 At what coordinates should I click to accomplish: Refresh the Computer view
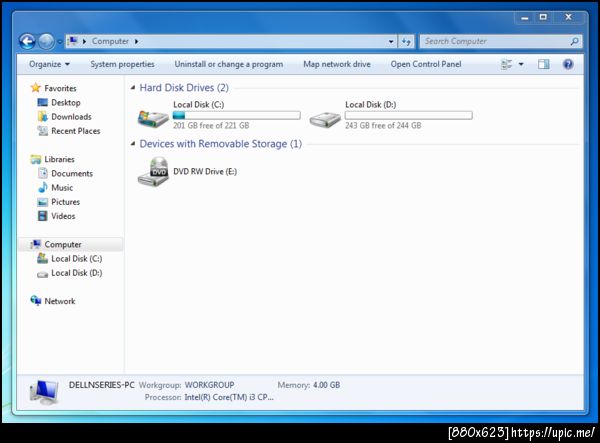pyautogui.click(x=406, y=41)
